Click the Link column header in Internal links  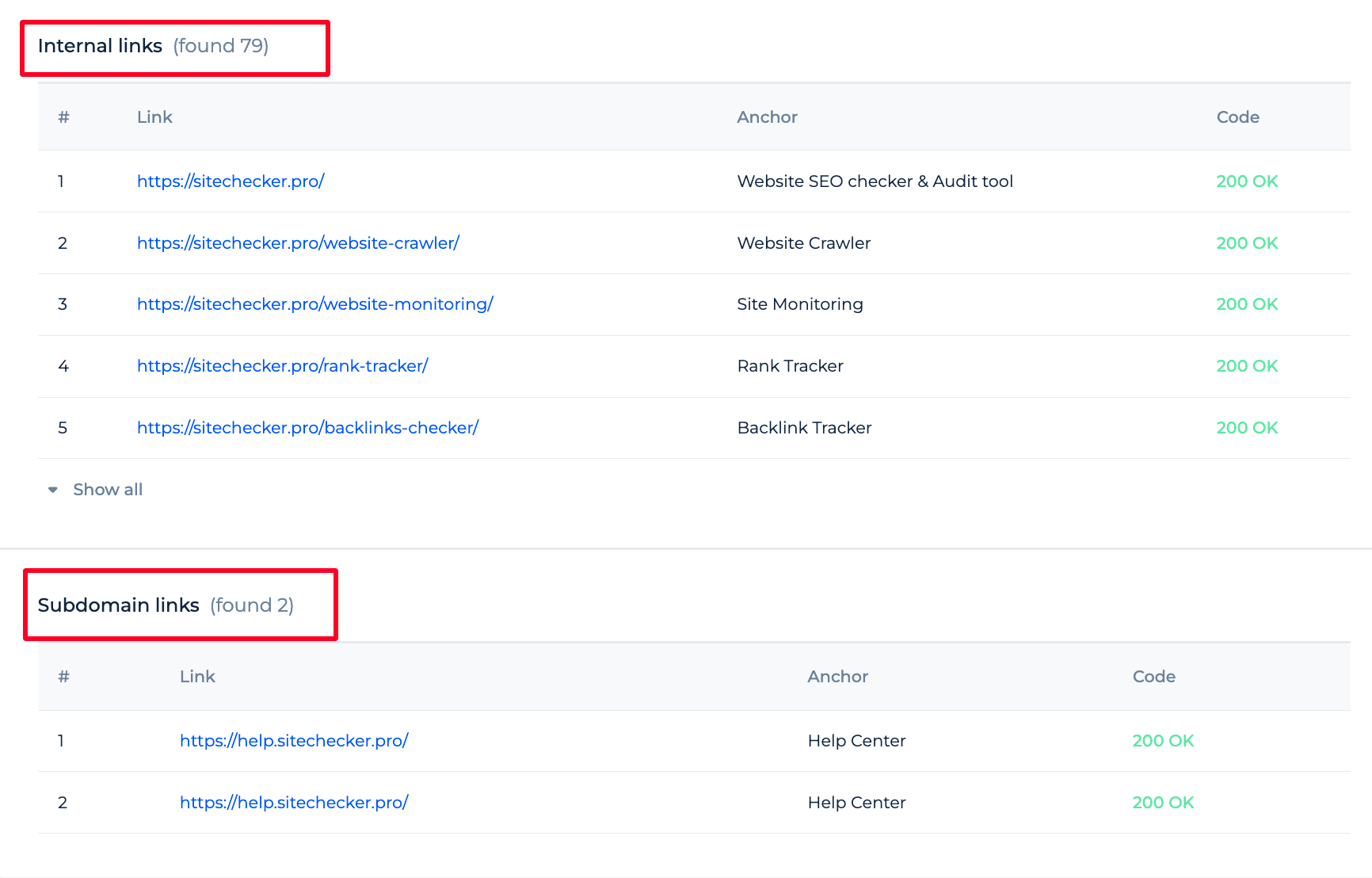[x=154, y=117]
